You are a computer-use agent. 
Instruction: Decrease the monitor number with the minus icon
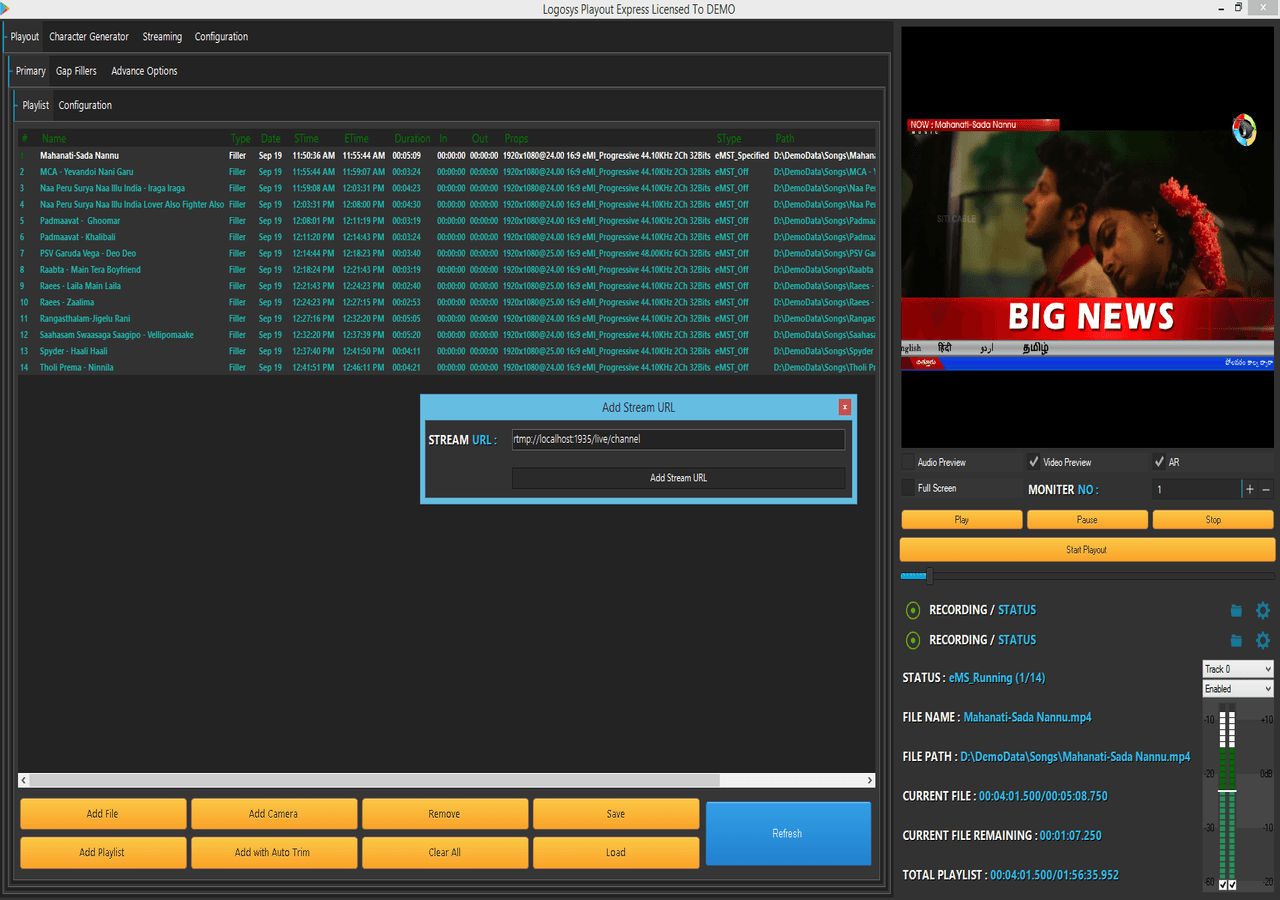[x=1266, y=489]
